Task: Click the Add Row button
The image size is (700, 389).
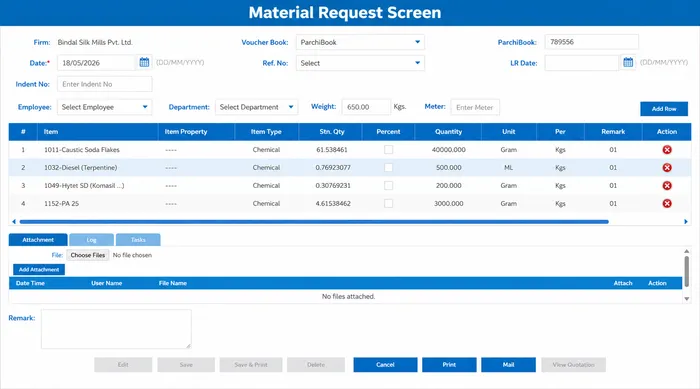Action: [664, 109]
